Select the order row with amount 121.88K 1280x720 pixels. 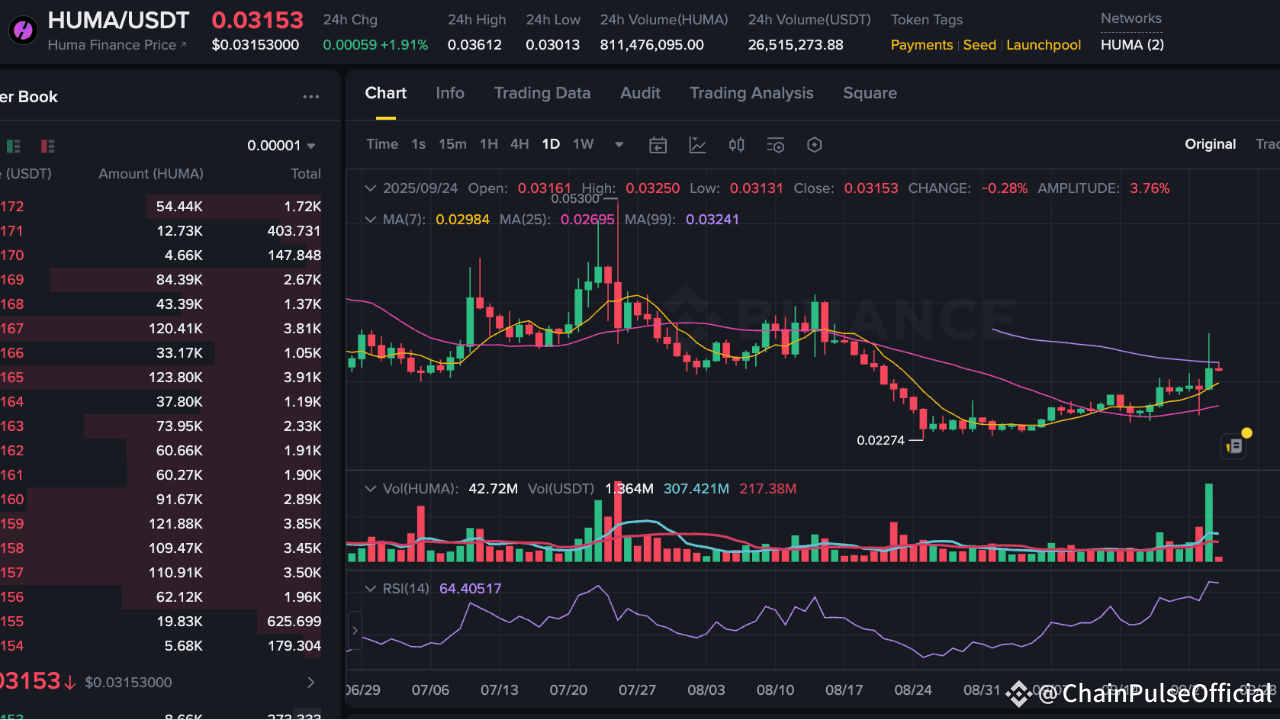point(160,524)
